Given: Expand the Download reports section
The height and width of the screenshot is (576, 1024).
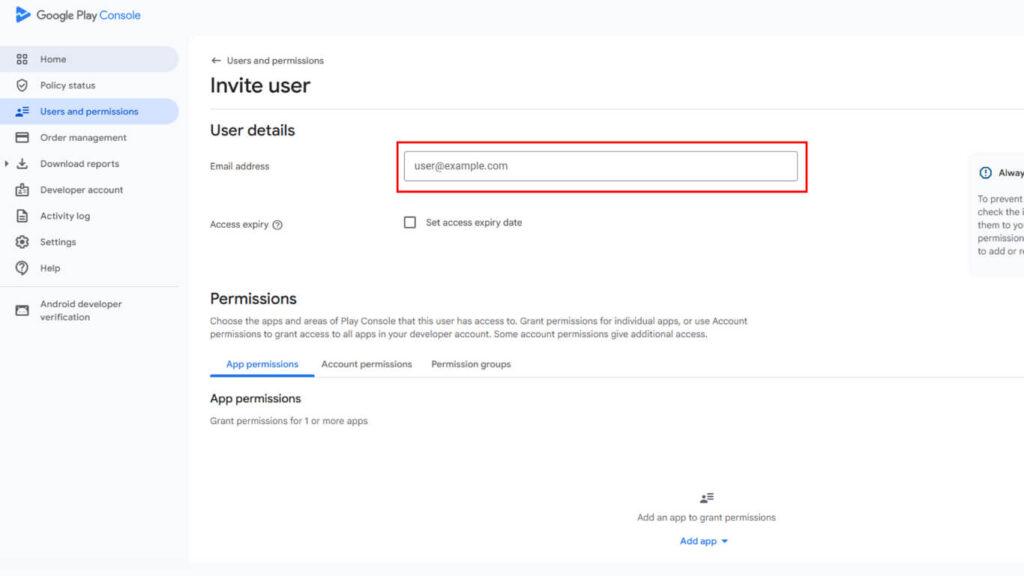Looking at the screenshot, I should (8, 163).
